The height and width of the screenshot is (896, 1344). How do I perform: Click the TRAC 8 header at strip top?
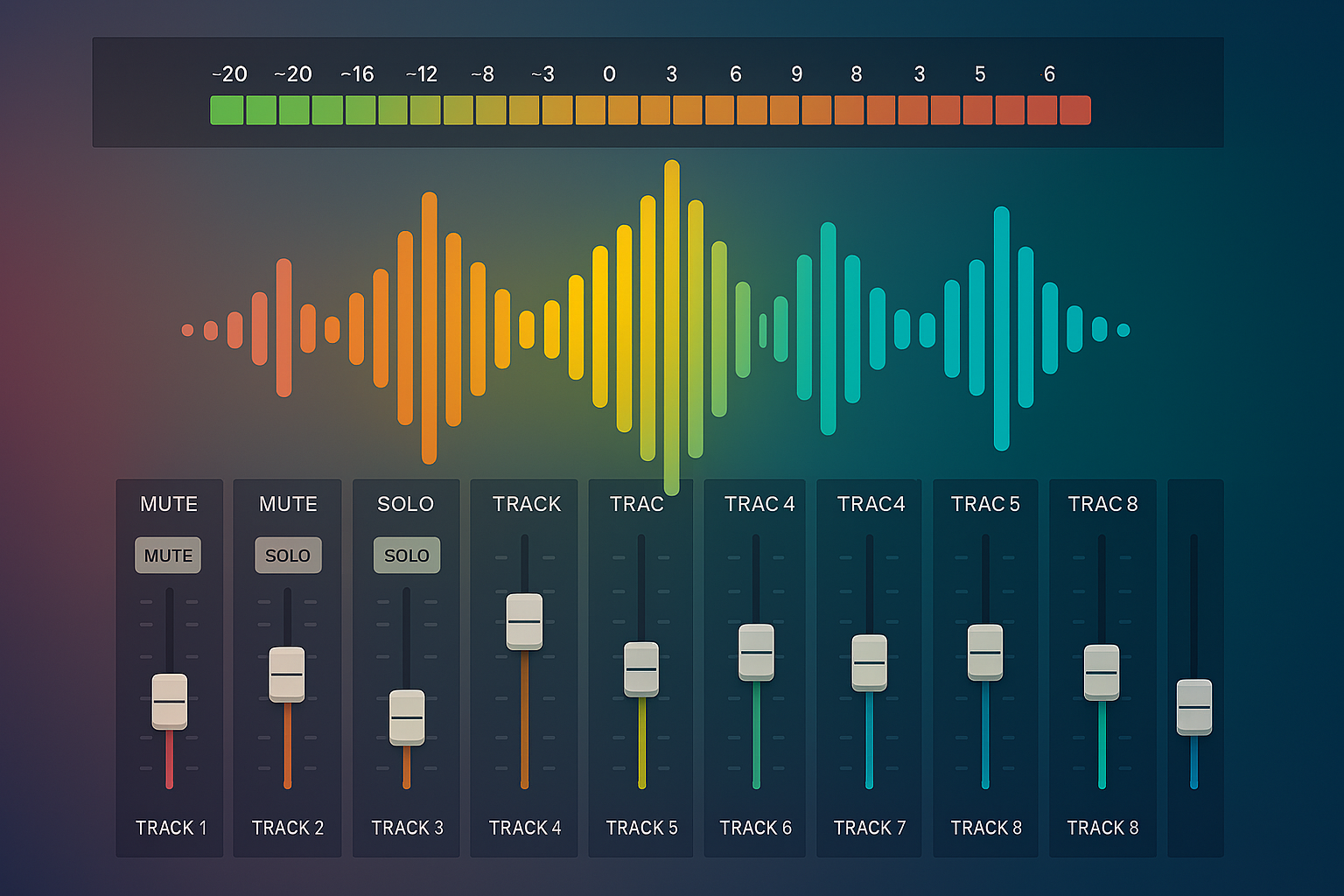[1102, 504]
